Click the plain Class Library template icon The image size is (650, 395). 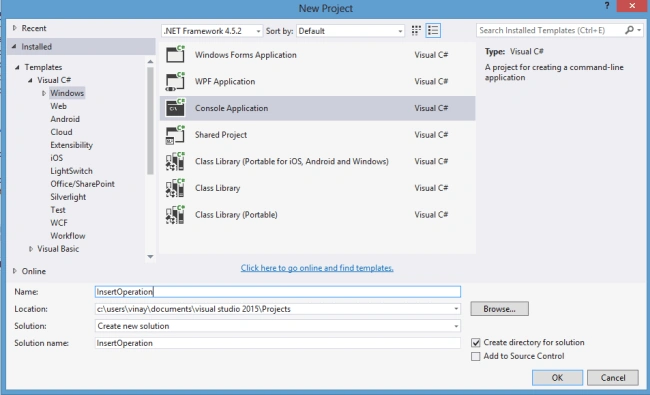click(x=175, y=188)
